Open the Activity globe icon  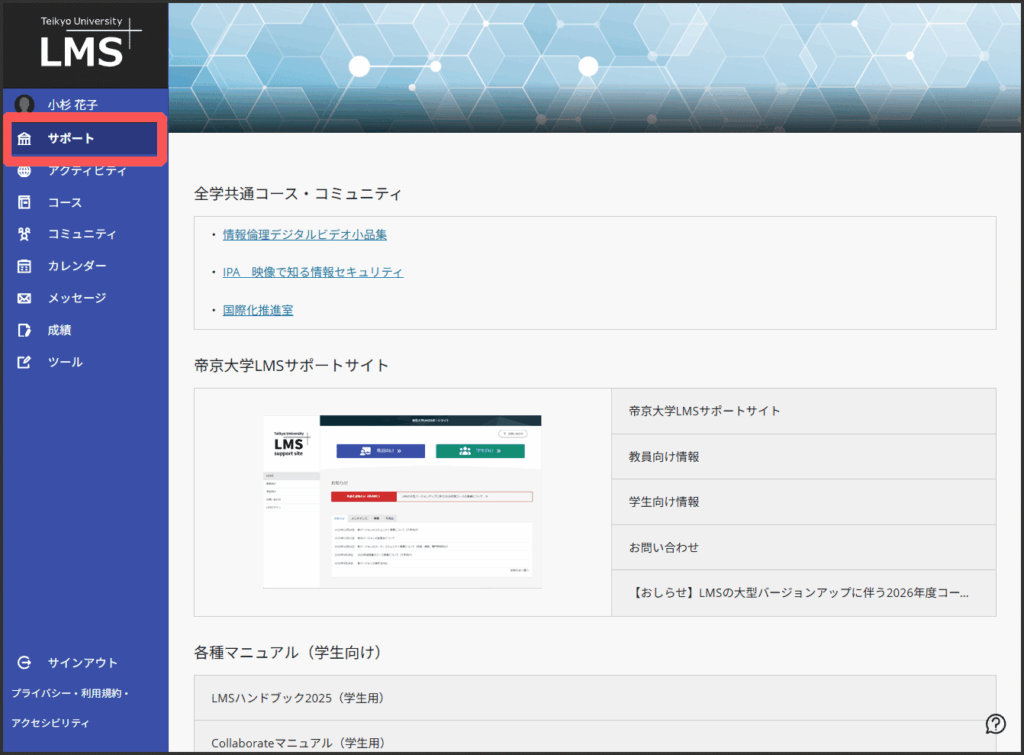pos(25,171)
